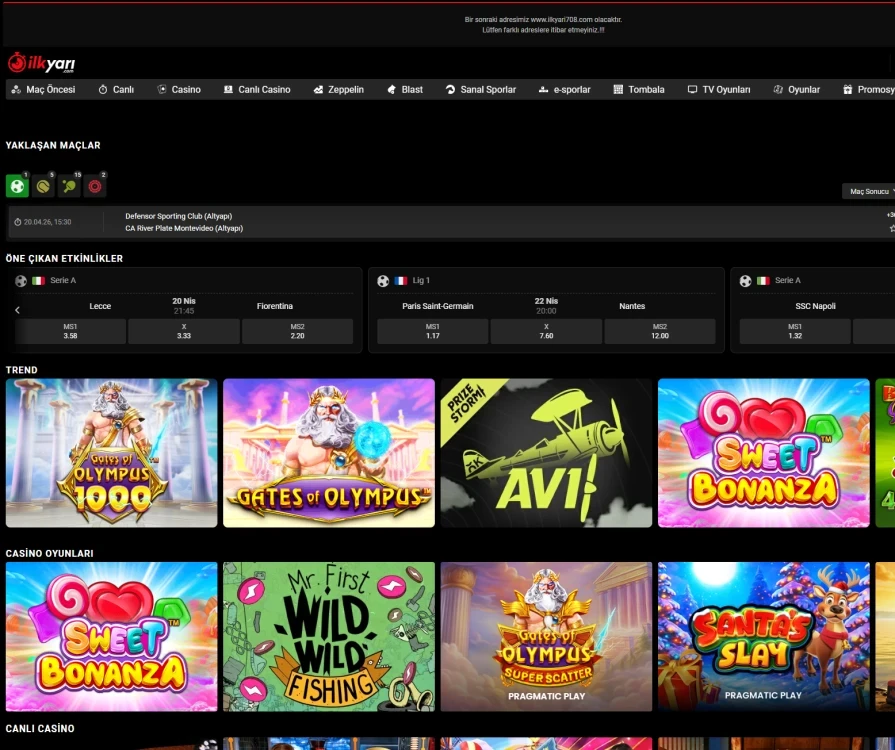This screenshot has height=750, width=895.
Task: Select the football sport filter icon
Action: (x=17, y=186)
